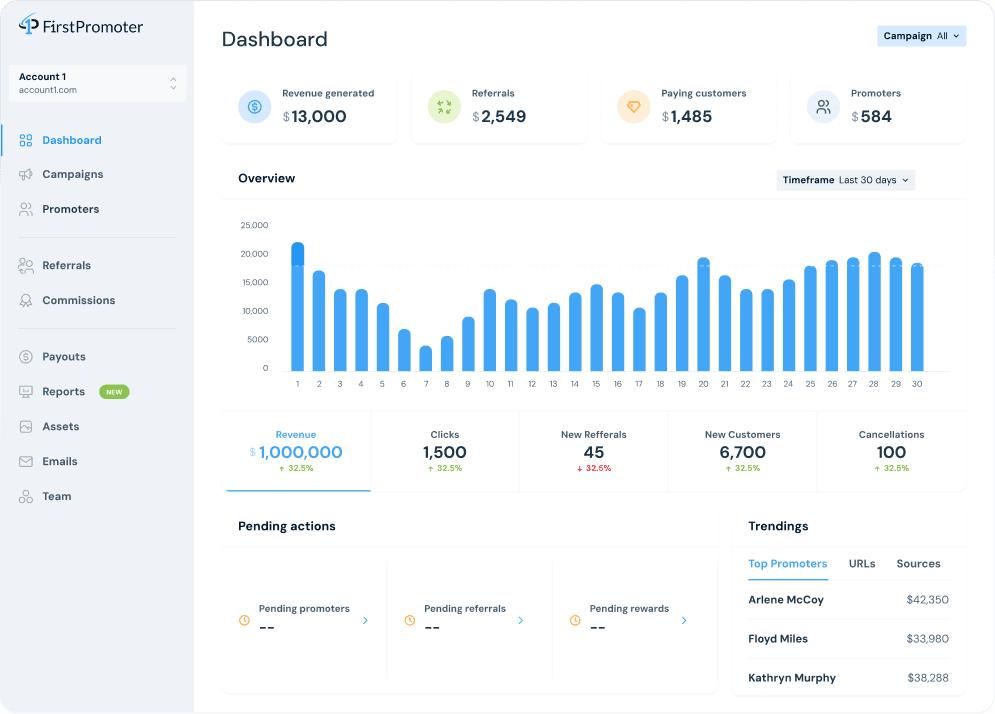Click the 2,549 referrals value
Screen dimensions: 995x714
coord(499,117)
